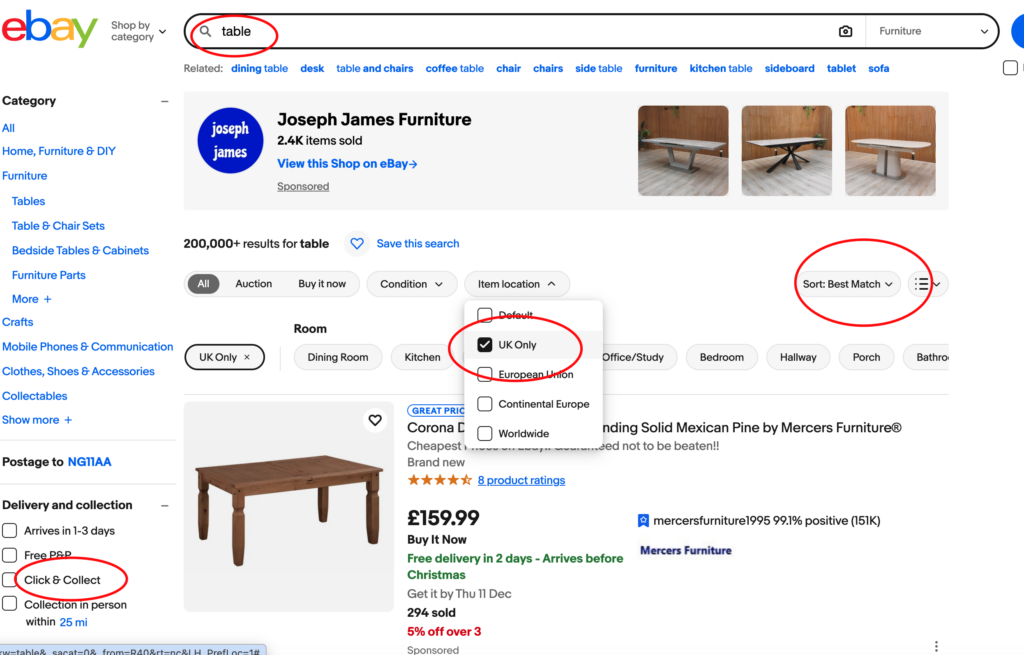The image size is (1024, 655).
Task: Click the Joseph James shop logo
Action: click(230, 142)
